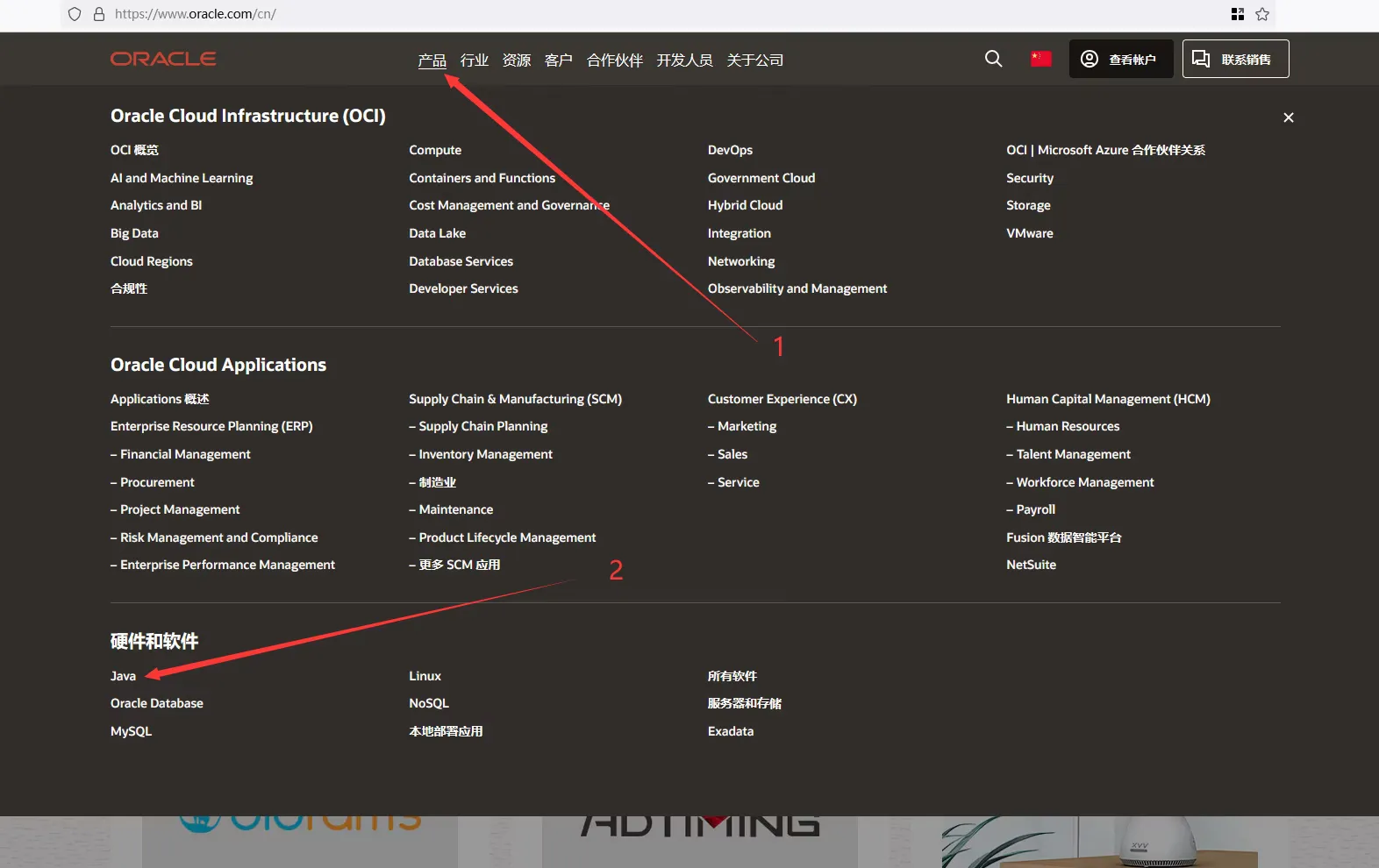1379x868 pixels.
Task: Click the bookmark star icon
Action: 1262,14
